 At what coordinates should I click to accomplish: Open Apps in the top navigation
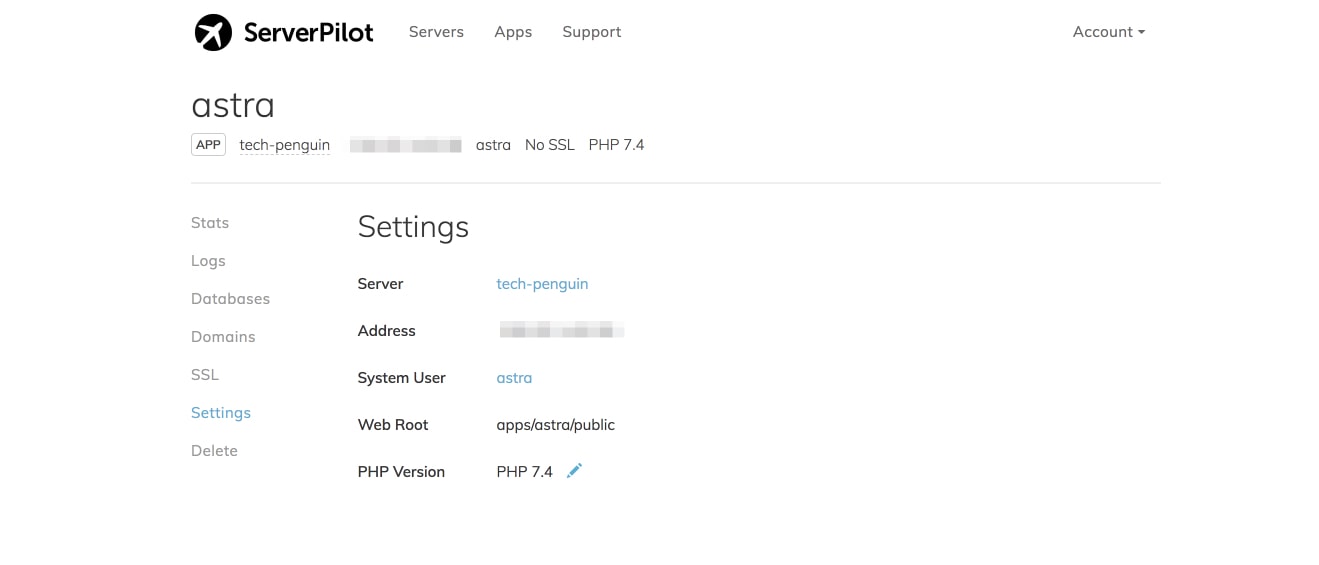[513, 32]
